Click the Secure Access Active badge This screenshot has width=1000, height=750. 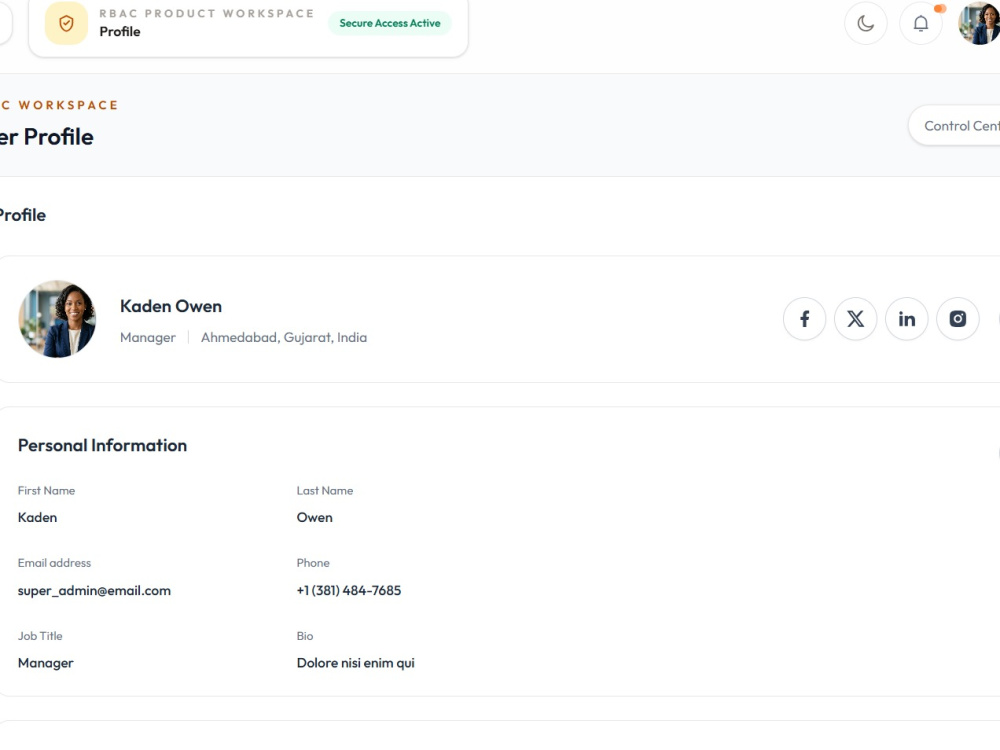click(390, 23)
